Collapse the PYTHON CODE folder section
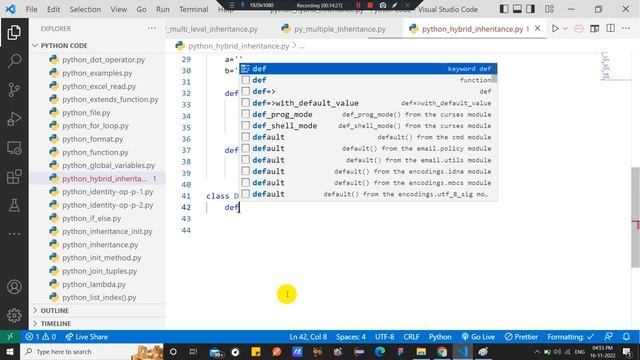Image resolution: width=640 pixels, height=360 pixels. point(98,45)
